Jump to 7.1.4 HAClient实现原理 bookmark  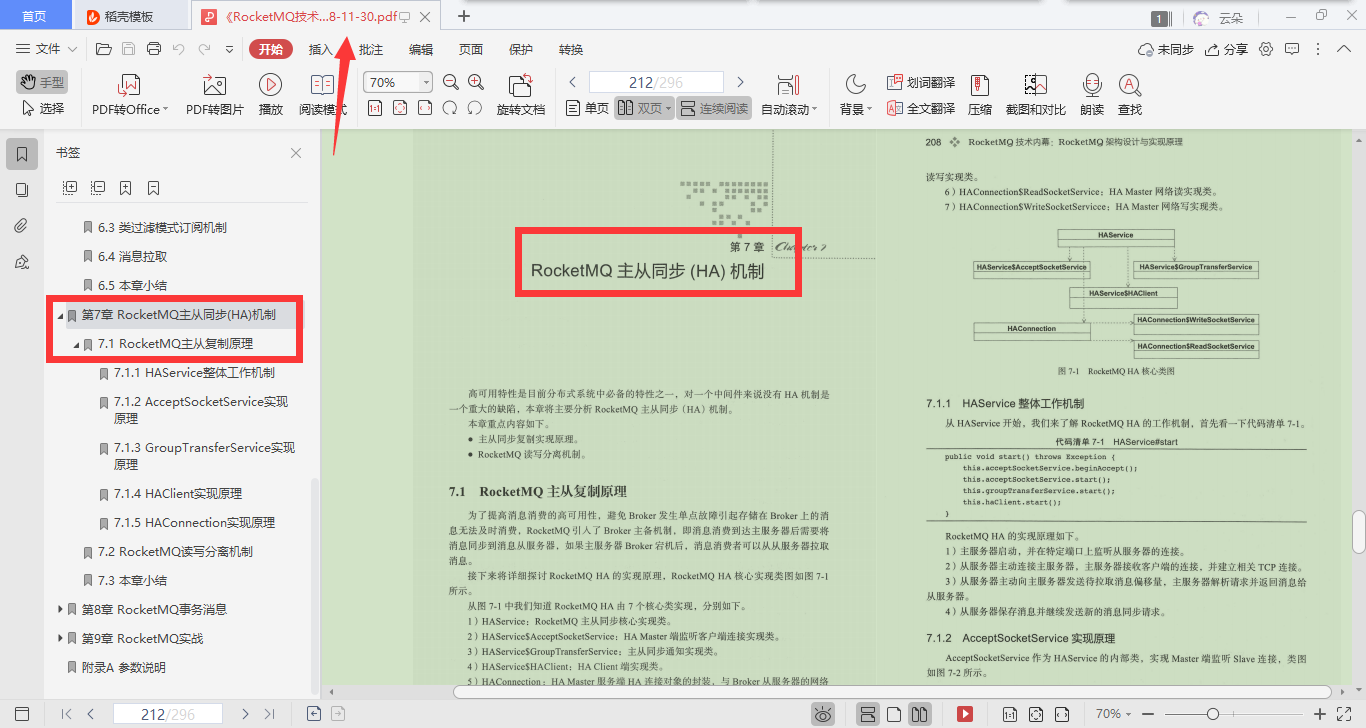pyautogui.click(x=178, y=493)
